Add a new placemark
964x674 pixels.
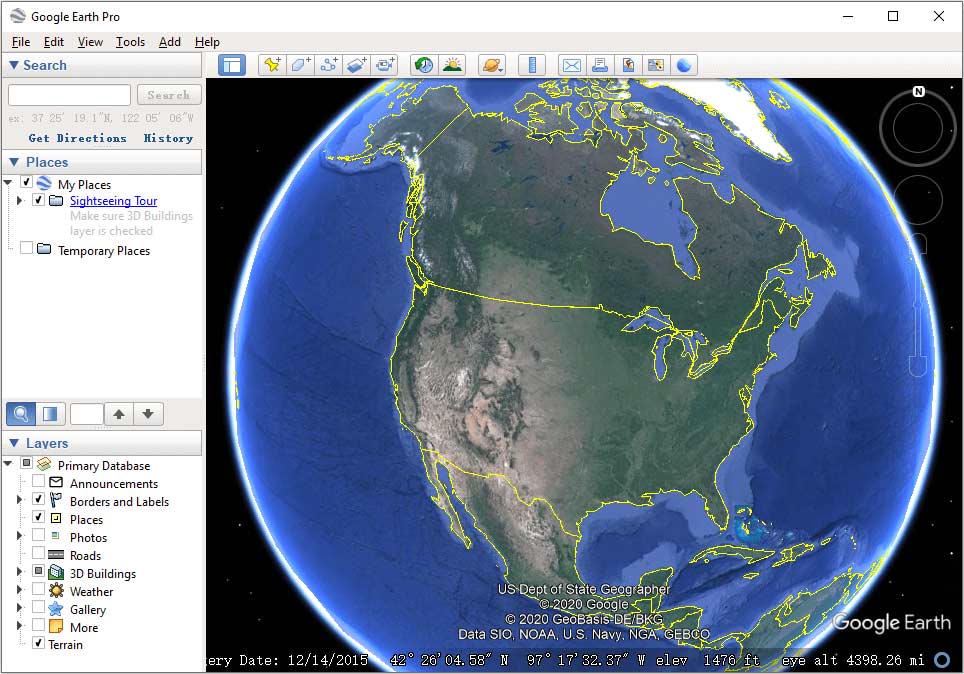tap(272, 65)
